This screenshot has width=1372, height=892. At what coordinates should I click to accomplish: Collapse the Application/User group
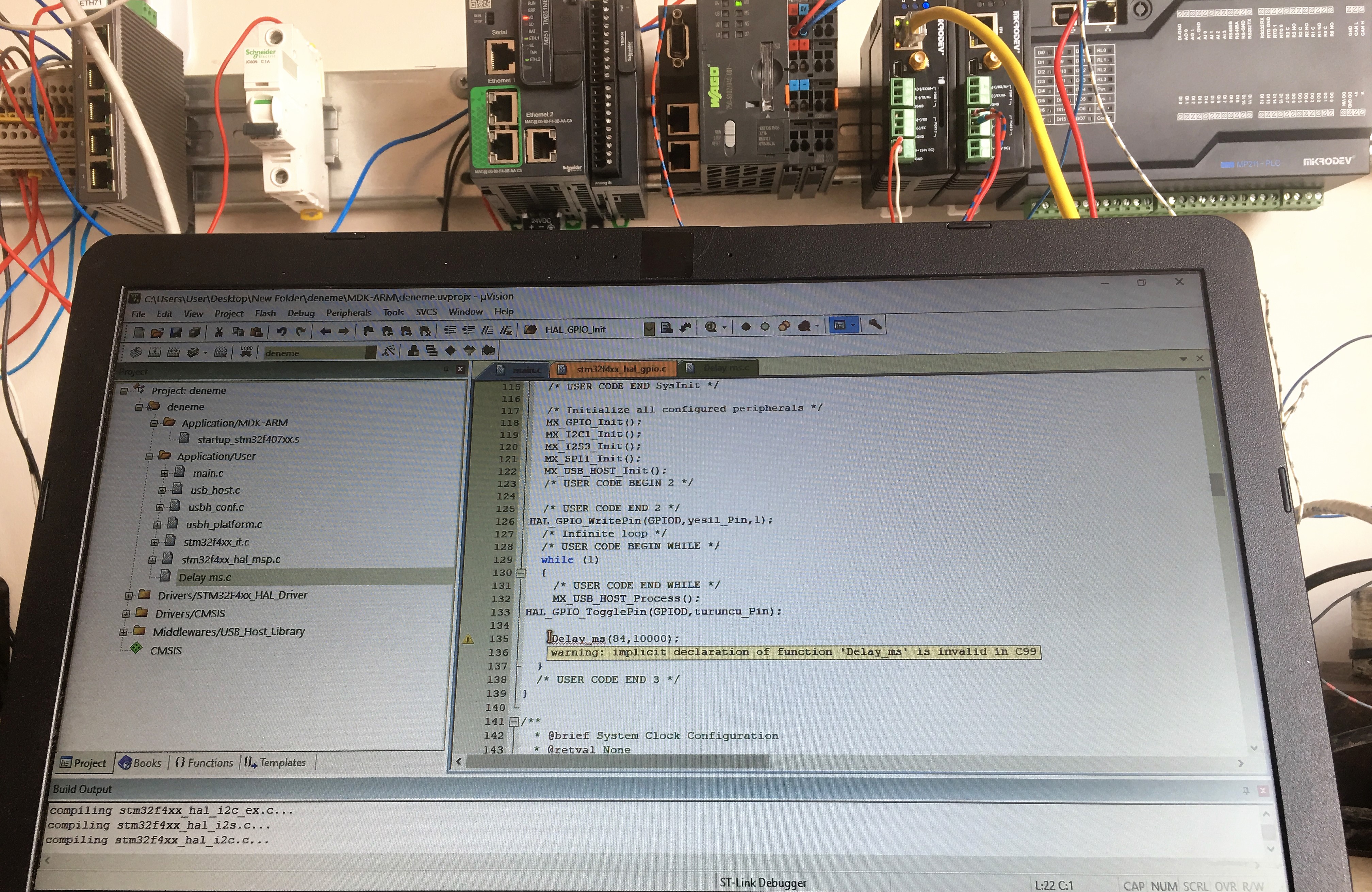tap(149, 457)
